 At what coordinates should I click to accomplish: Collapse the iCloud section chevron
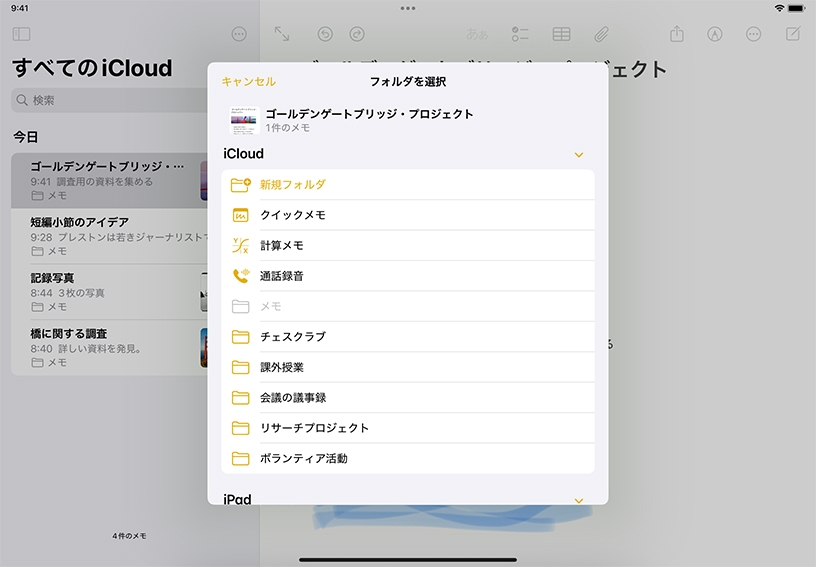point(578,155)
